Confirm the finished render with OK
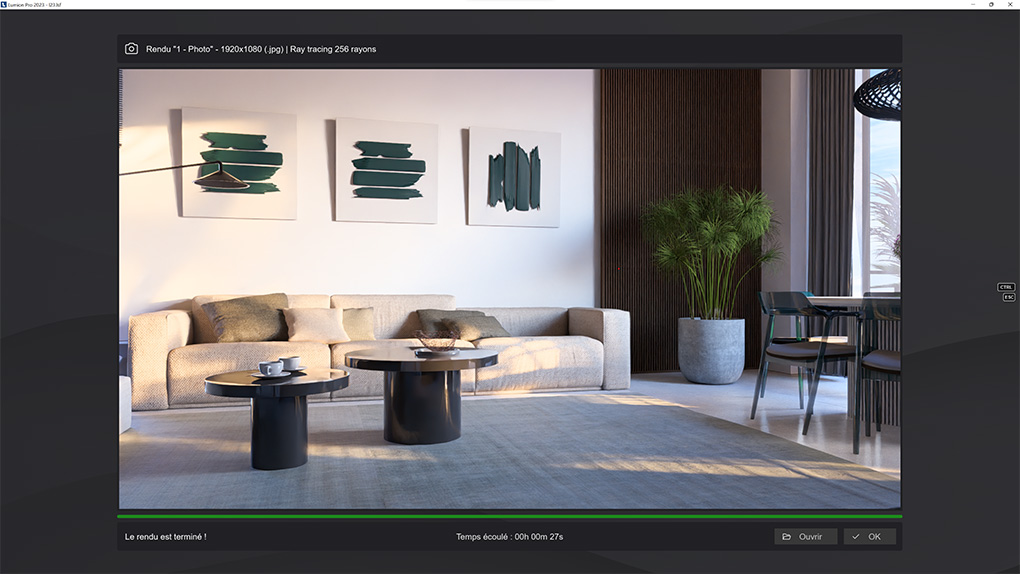Viewport: 1020px width, 574px height. 870,536
